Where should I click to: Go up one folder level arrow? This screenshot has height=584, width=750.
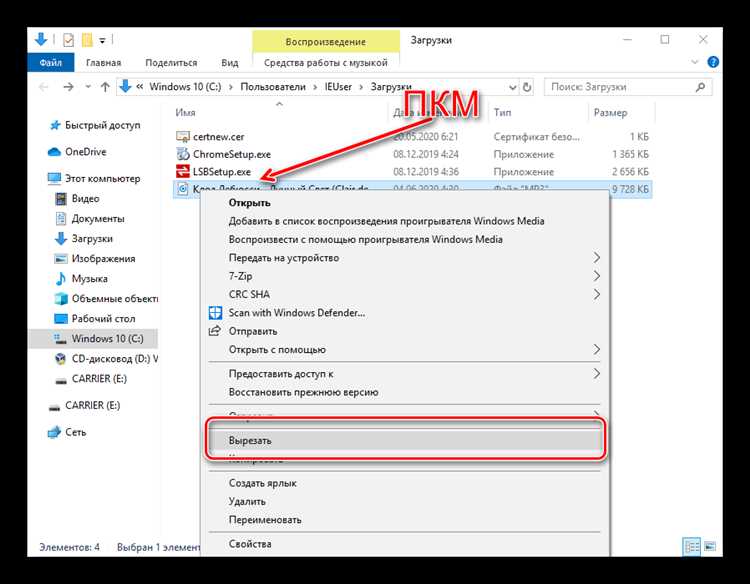point(105,87)
